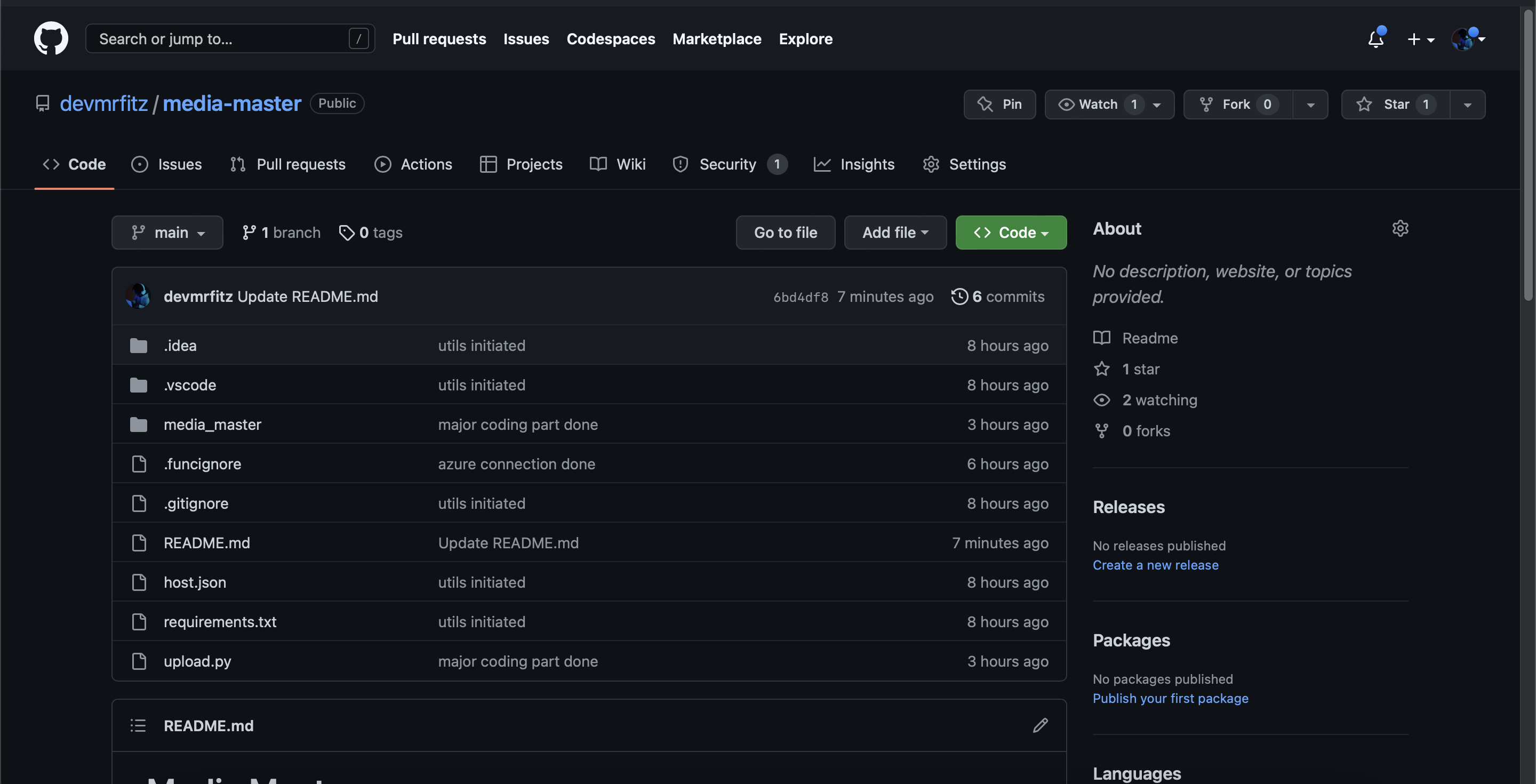
Task: Open the Add file dropdown
Action: [894, 233]
